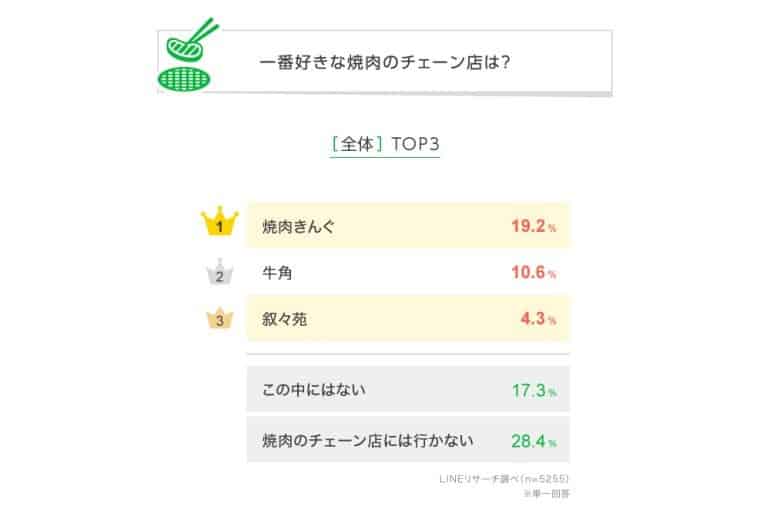Click the gray divider line below 叙々苑
This screenshot has height=520, width=770.
tap(408, 354)
